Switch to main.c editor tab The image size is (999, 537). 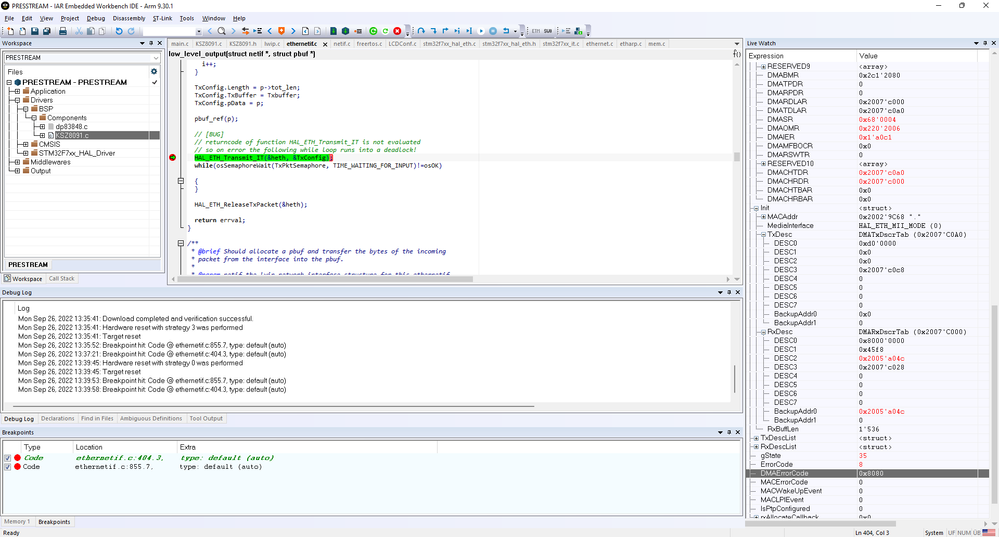point(180,44)
